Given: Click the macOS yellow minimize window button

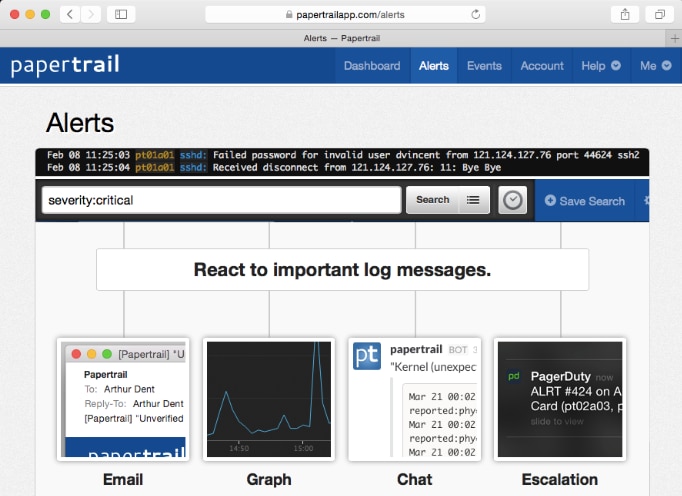Looking at the screenshot, I should pos(30,14).
